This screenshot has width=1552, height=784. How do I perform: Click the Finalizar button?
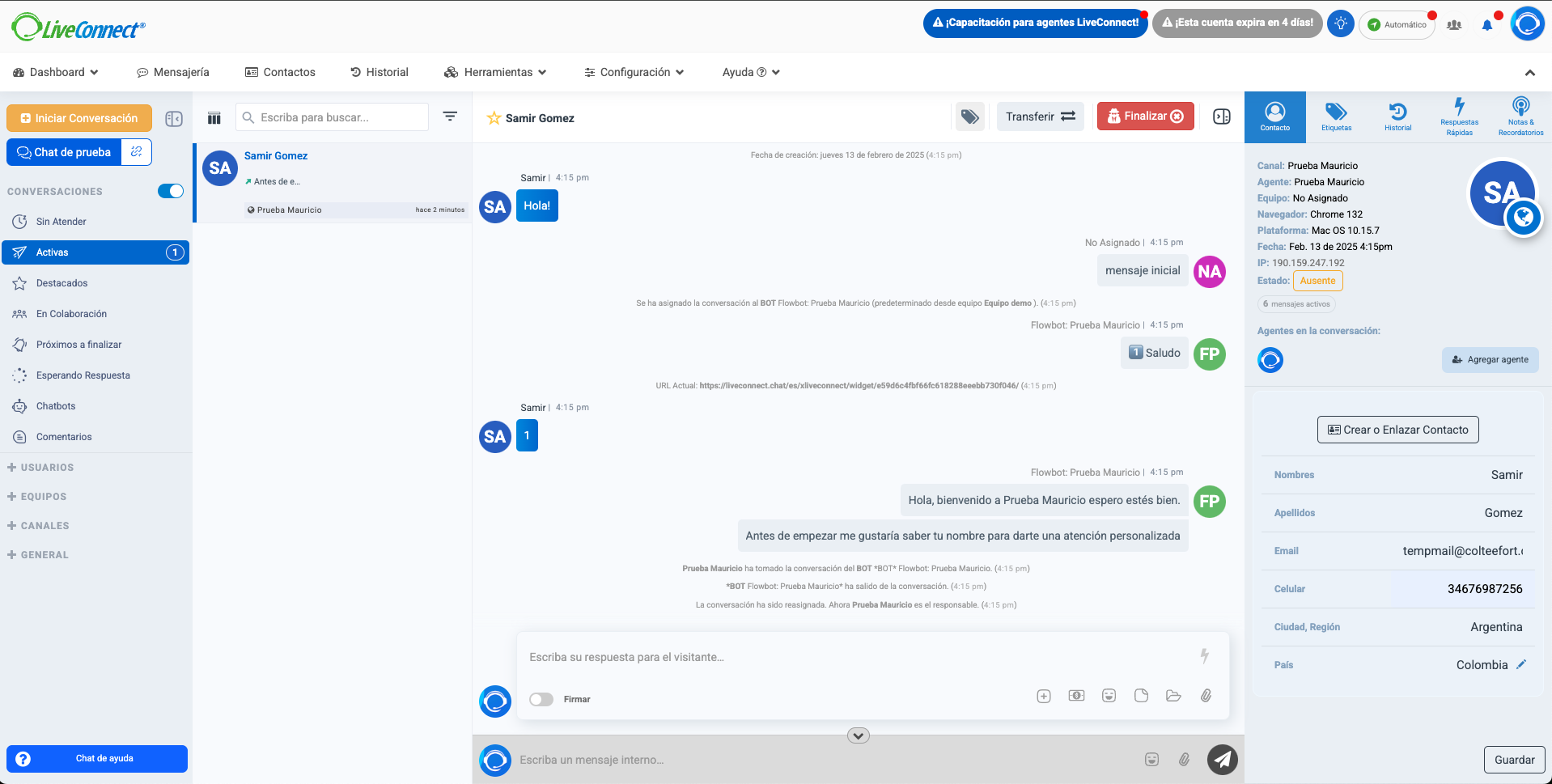tap(1145, 117)
